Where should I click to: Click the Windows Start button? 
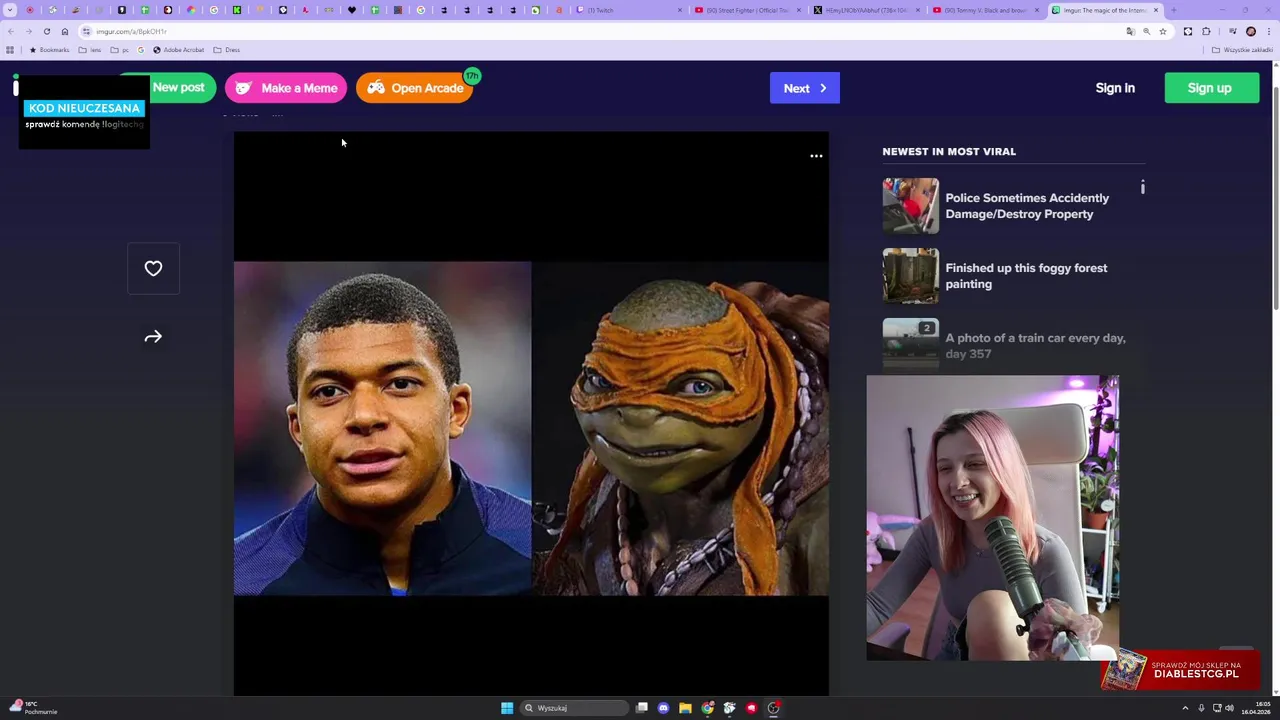tap(507, 708)
